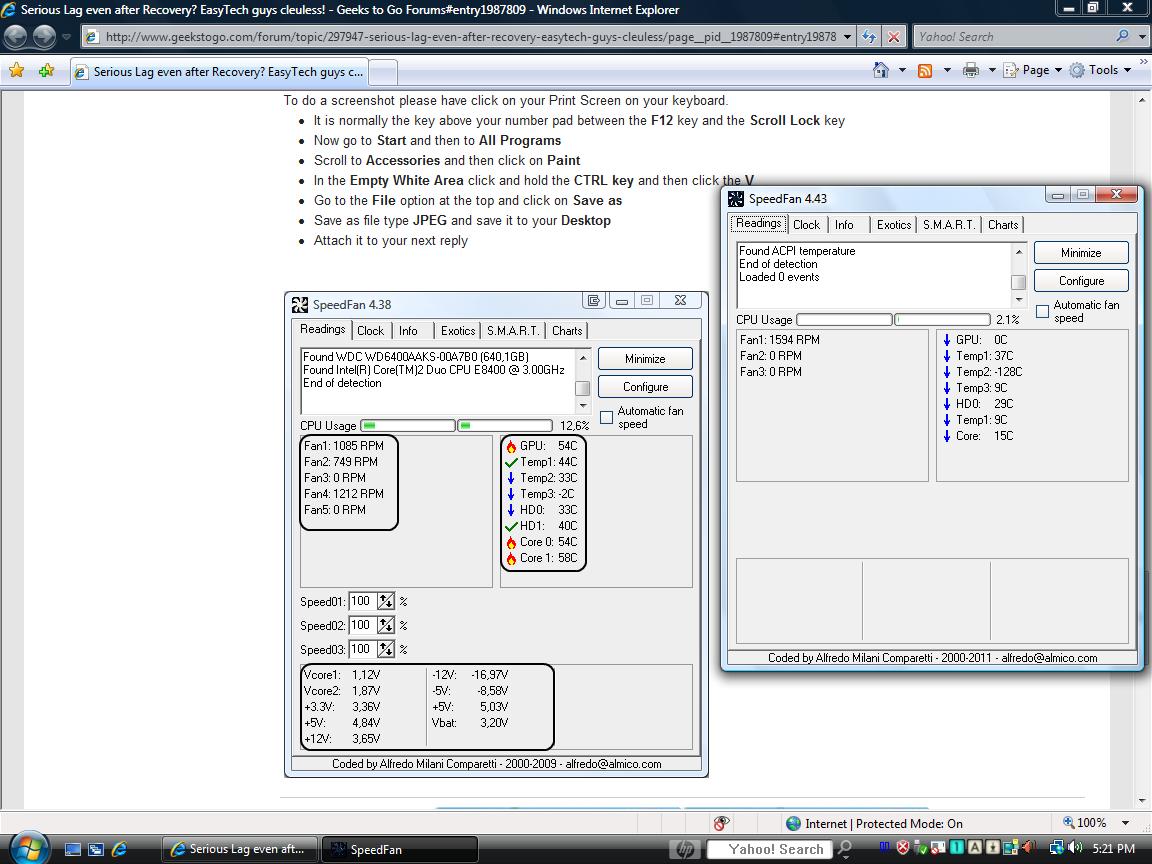Viewport: 1152px width, 864px height.
Task: Click the log scrollbar thumb in SpeedFan 4.43
Action: point(1018,282)
